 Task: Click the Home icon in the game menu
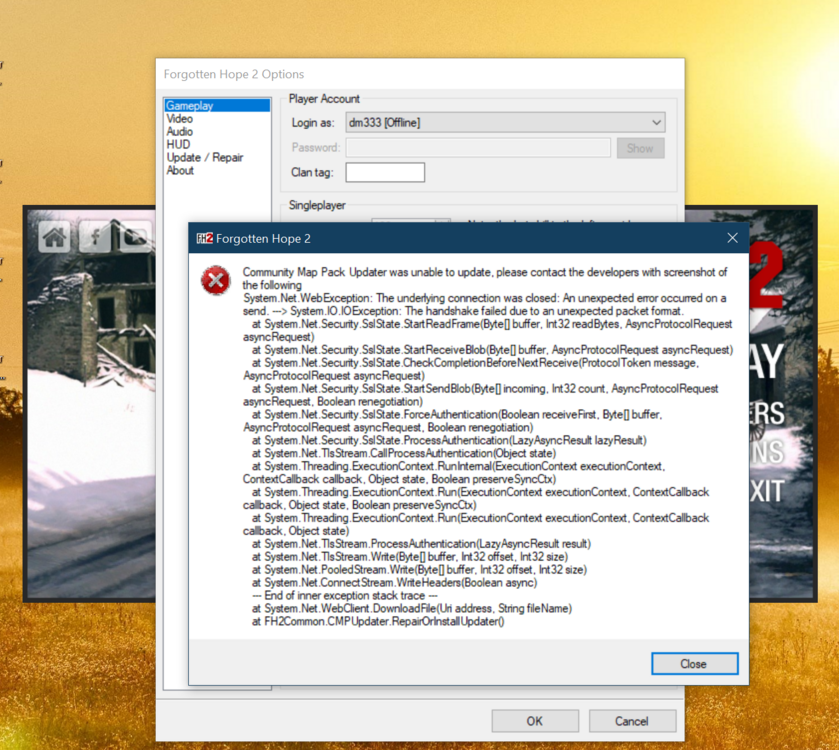(x=55, y=237)
